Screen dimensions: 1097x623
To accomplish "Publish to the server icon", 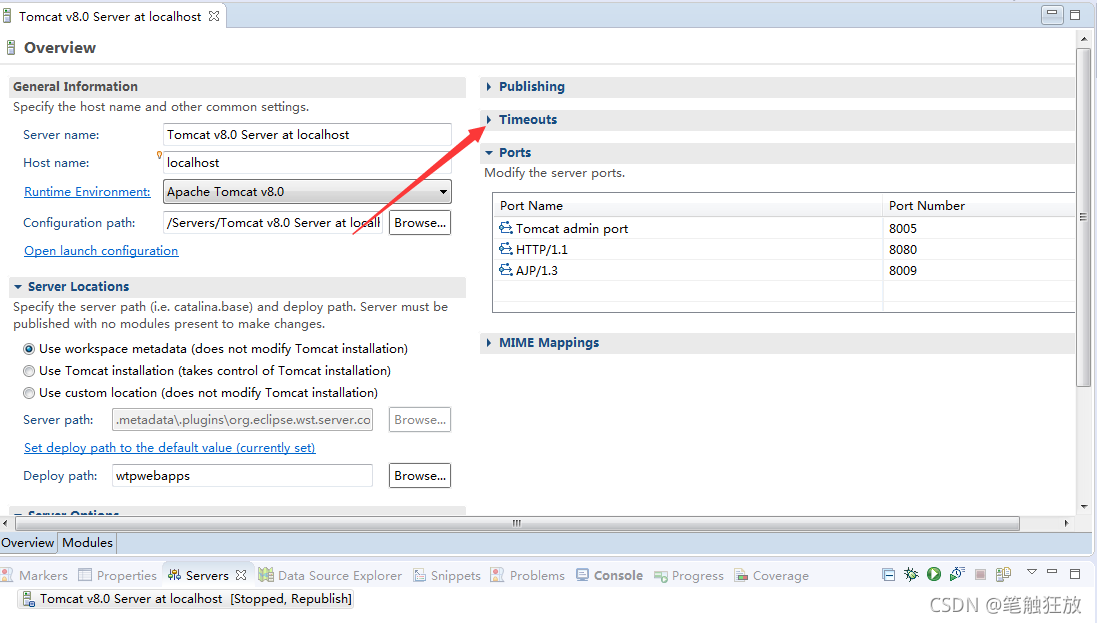I will pos(1003,575).
